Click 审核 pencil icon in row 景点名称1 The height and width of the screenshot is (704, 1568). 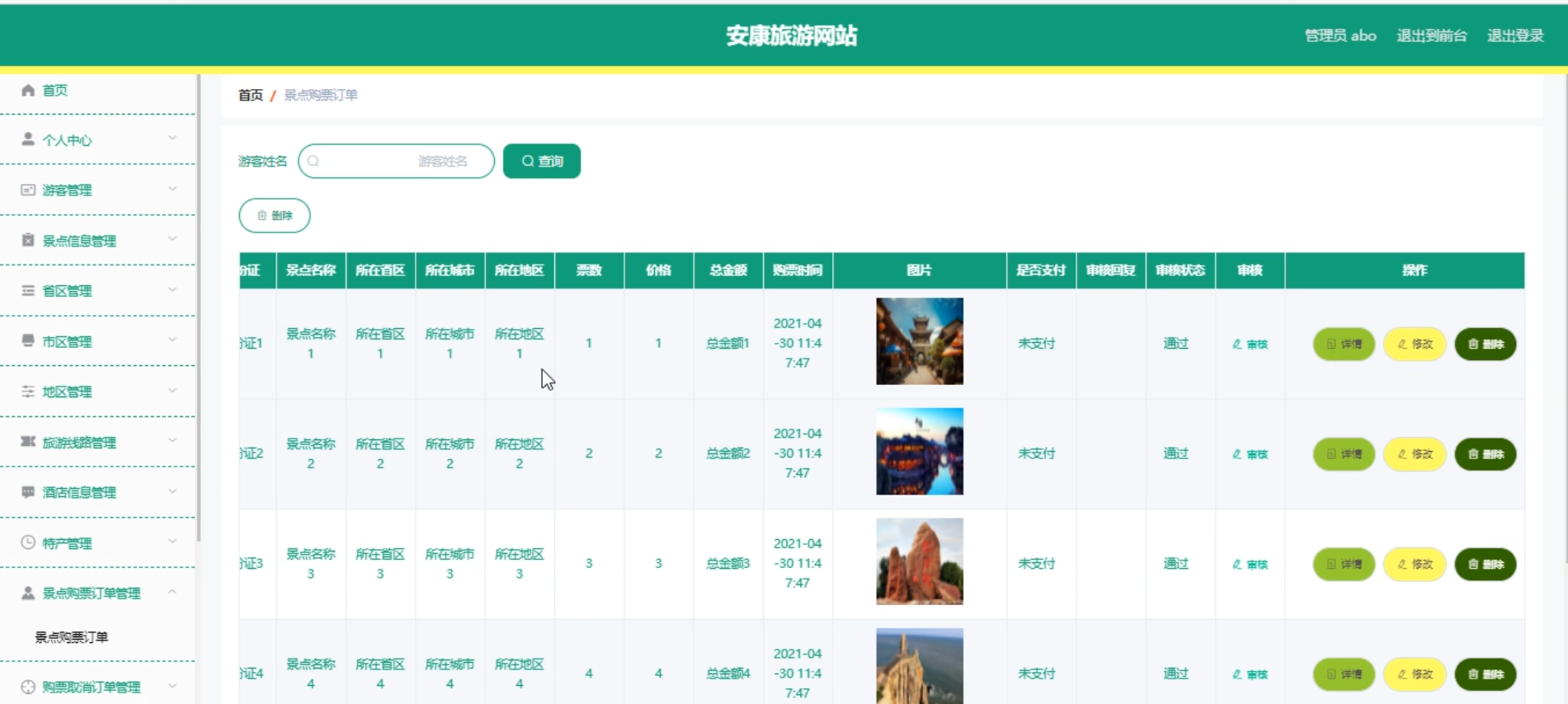click(x=1236, y=344)
